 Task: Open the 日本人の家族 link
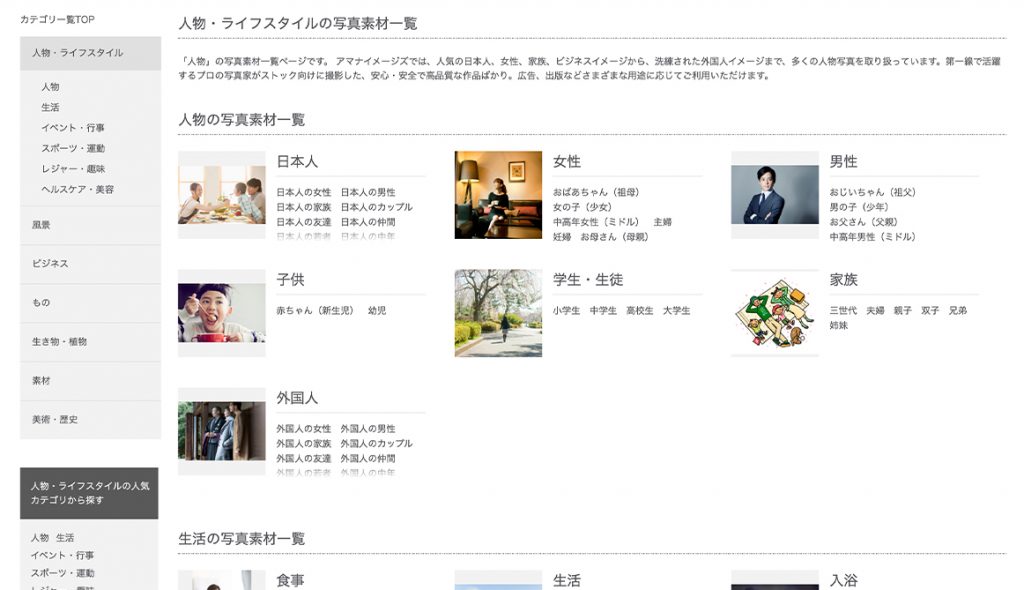(304, 207)
